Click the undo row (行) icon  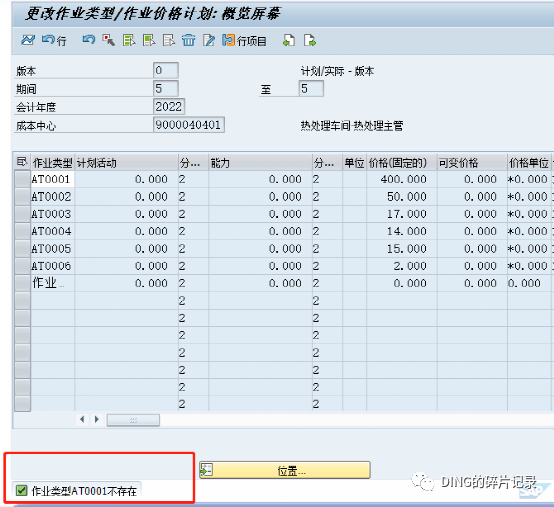[54, 40]
